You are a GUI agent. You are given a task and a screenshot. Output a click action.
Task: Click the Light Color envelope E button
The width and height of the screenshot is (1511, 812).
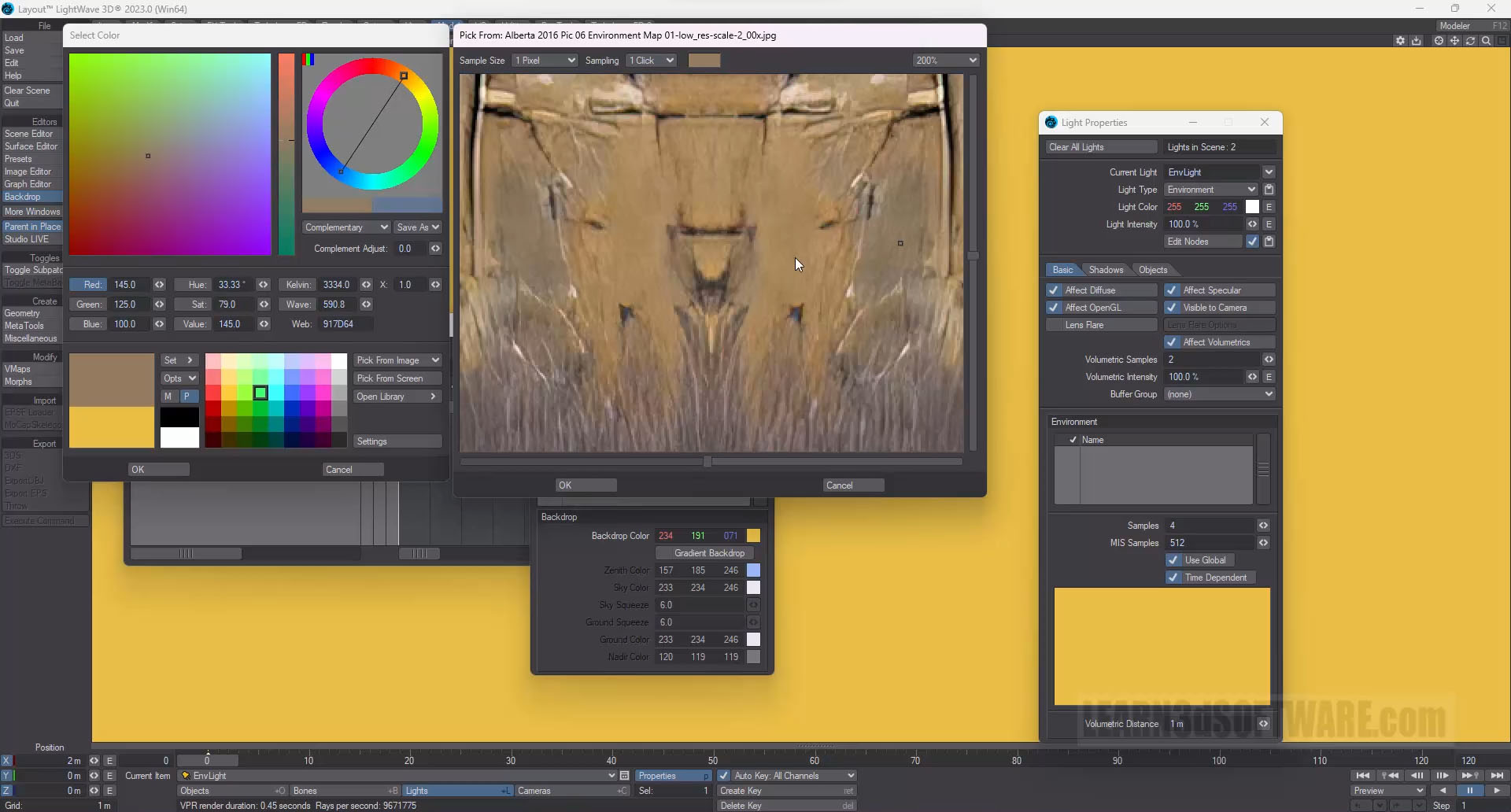tap(1269, 207)
